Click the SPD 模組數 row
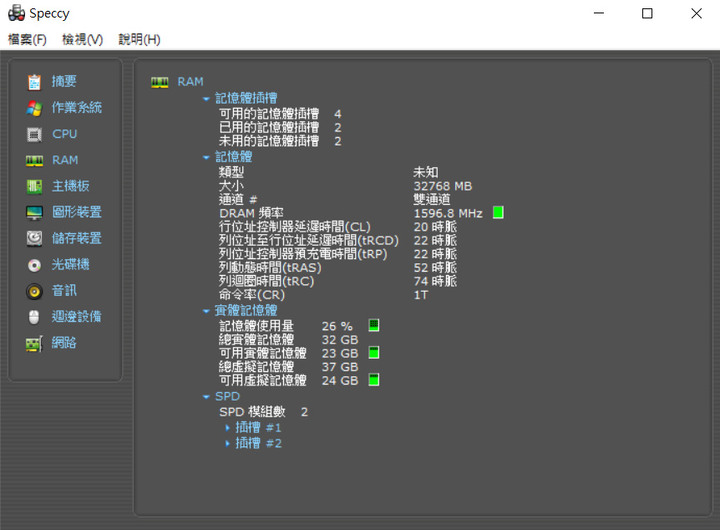This screenshot has height=530, width=720. click(x=264, y=412)
